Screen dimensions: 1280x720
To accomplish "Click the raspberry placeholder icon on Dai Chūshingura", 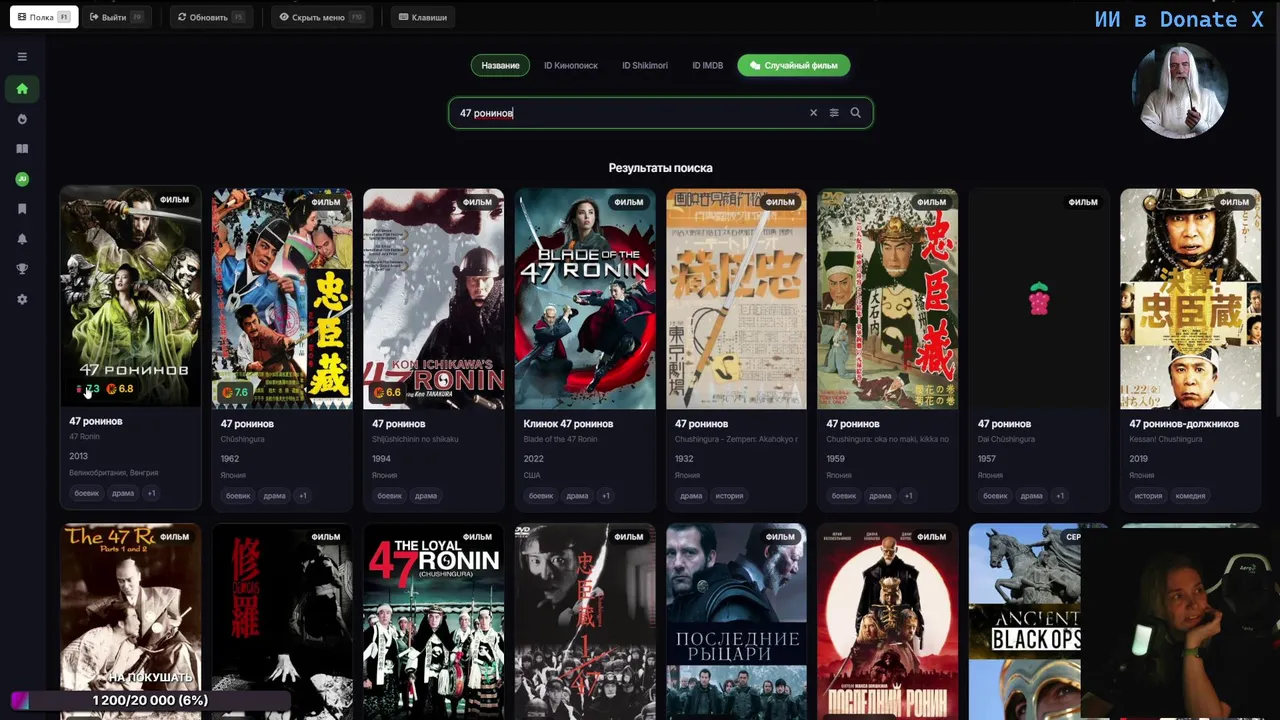I will pyautogui.click(x=1039, y=298).
